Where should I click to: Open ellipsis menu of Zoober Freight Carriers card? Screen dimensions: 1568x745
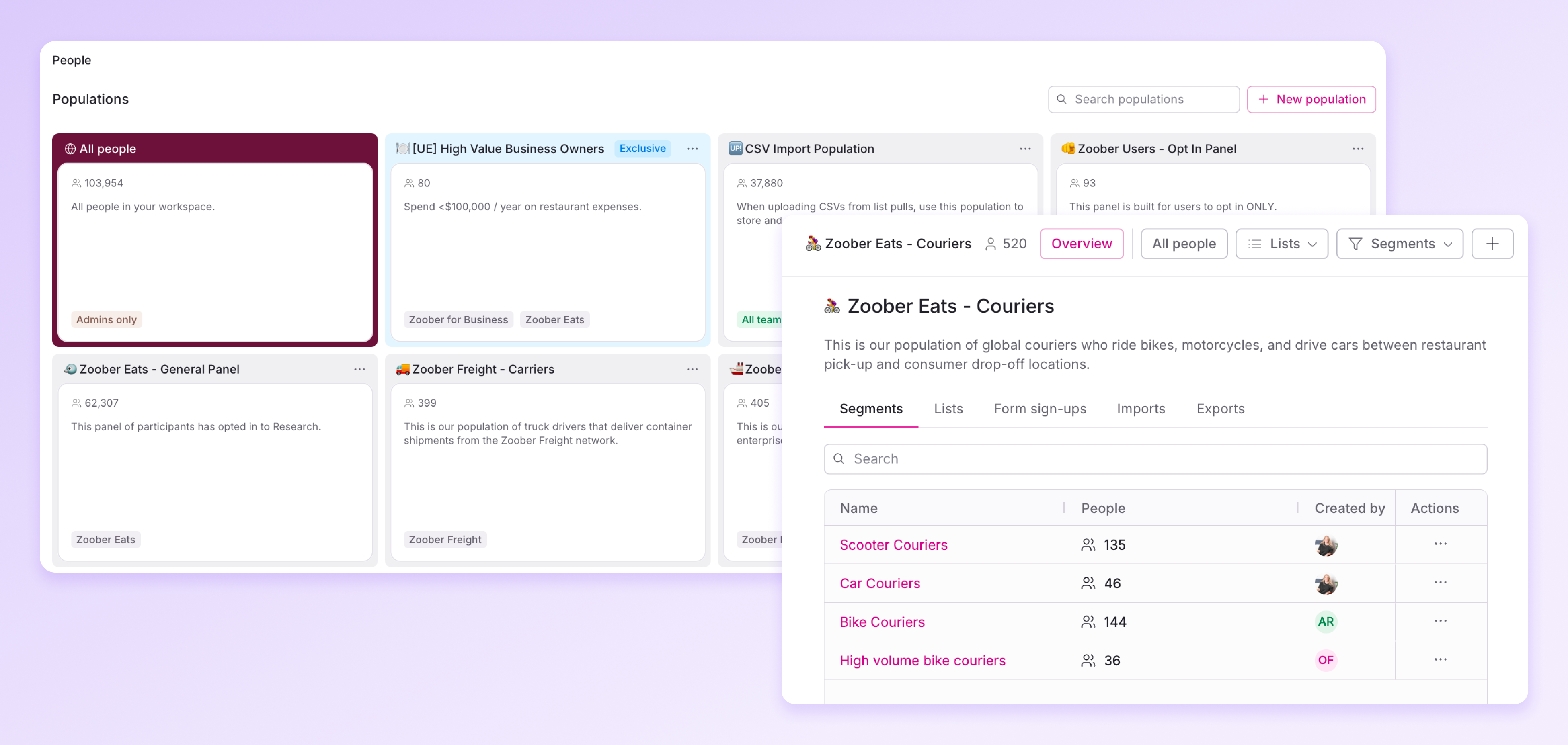692,369
